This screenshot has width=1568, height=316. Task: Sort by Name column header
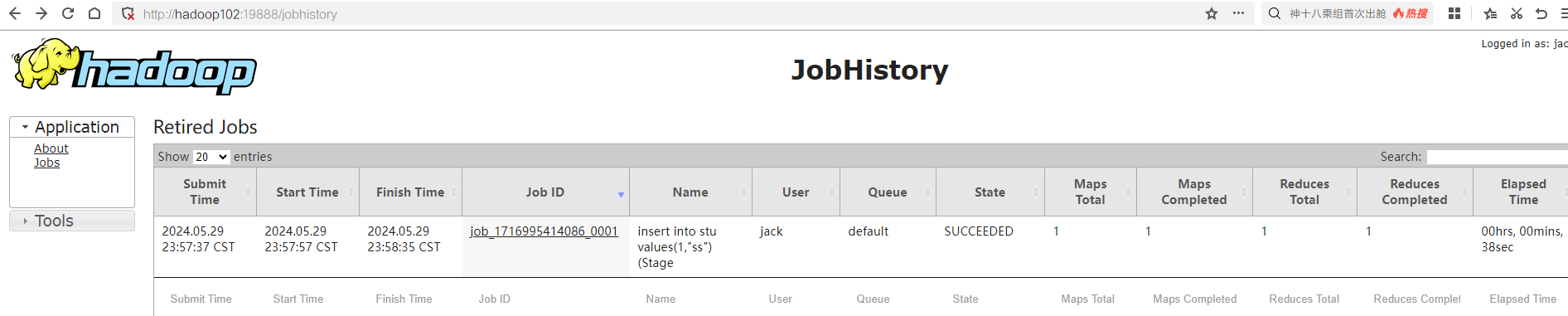[x=690, y=192]
